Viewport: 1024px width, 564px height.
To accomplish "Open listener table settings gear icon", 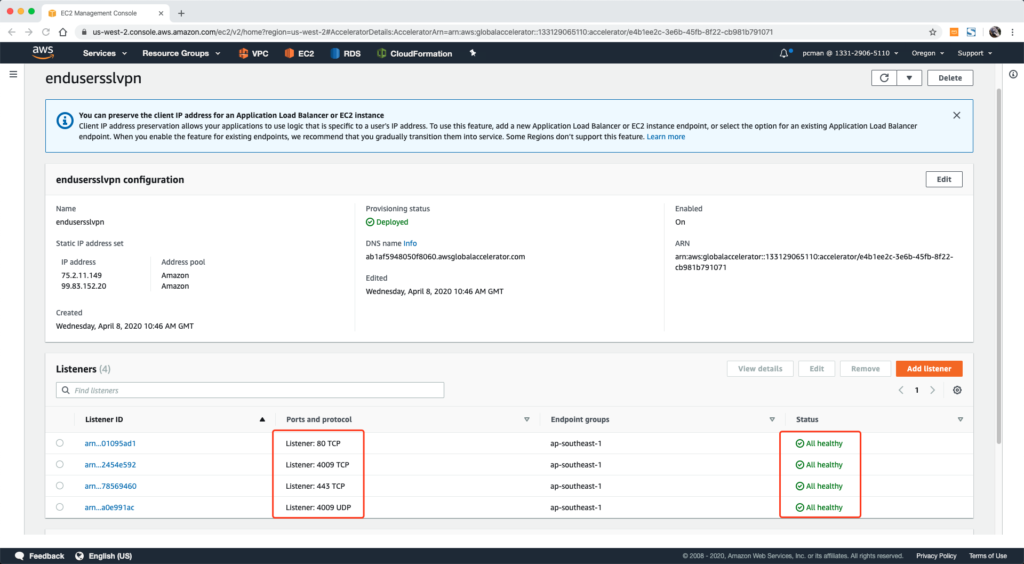I will tap(957, 390).
